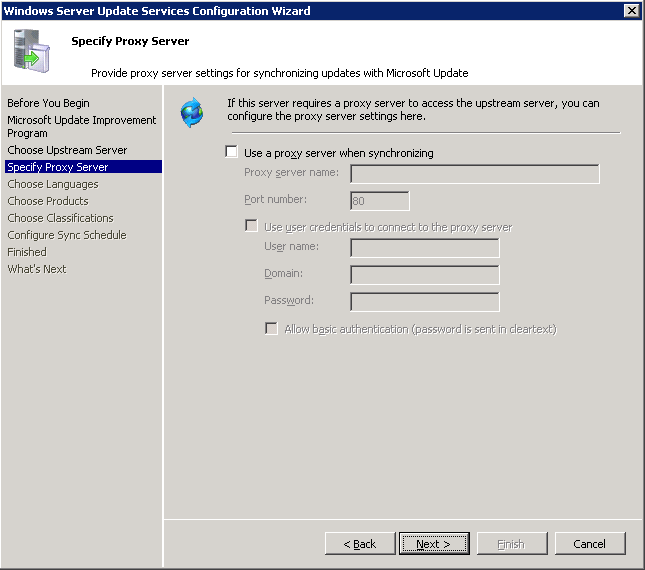Click the Password label
This screenshot has height=570, width=645.
coord(289,301)
